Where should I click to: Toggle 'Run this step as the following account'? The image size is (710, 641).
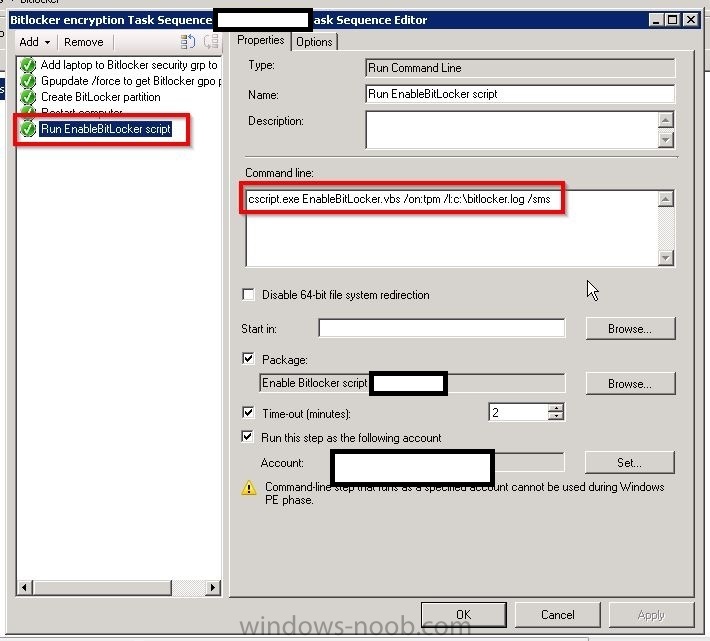tap(248, 437)
